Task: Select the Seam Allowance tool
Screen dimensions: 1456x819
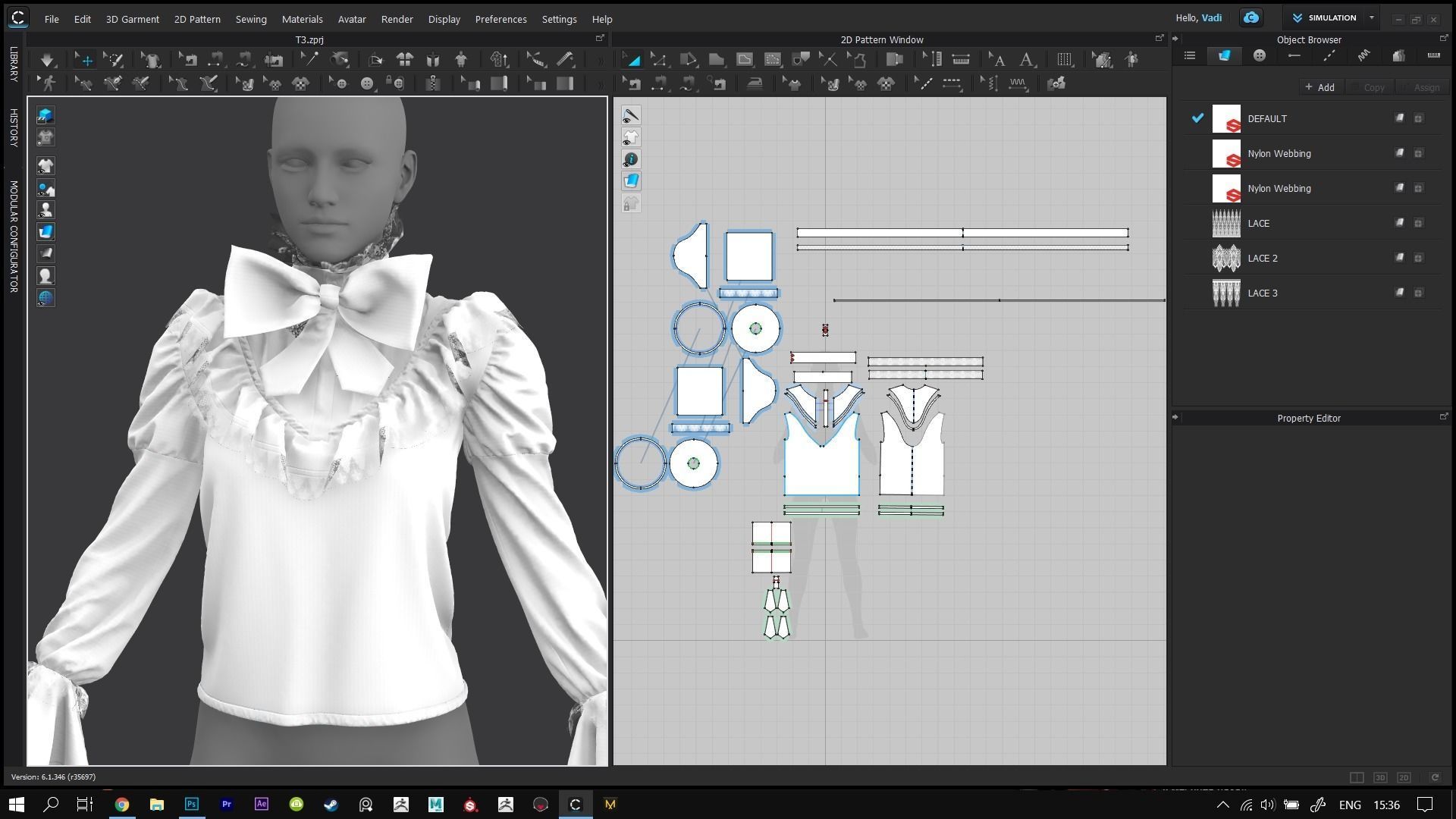Action: point(894,59)
